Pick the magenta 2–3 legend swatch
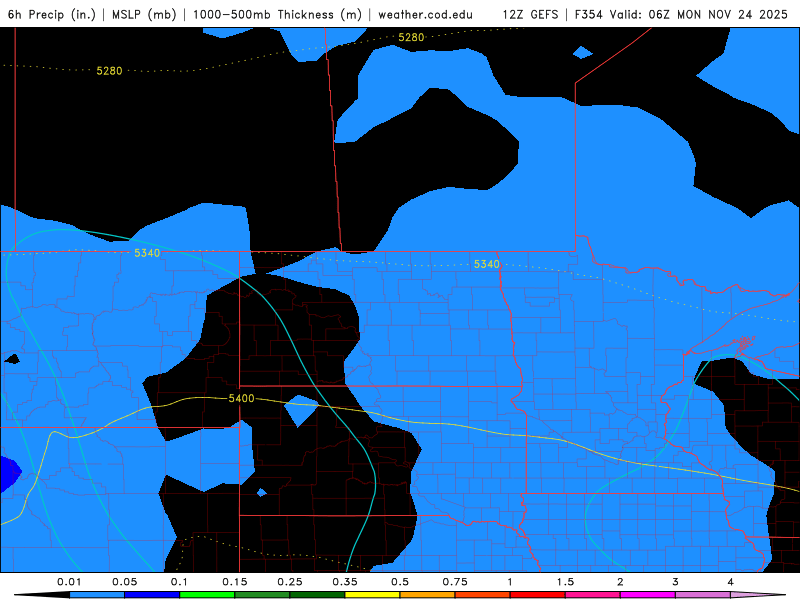Viewport: 800px width, 600px height. pyautogui.click(x=648, y=595)
